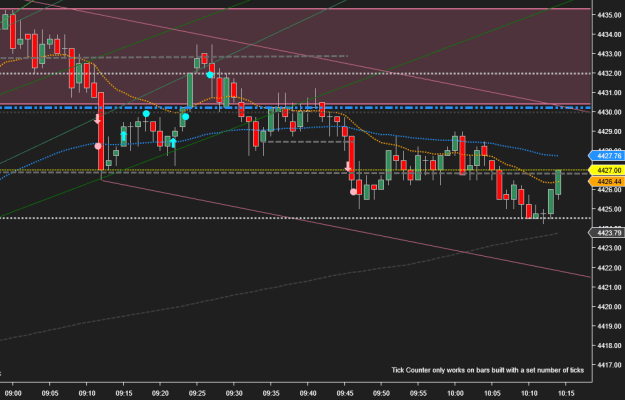Select the Tick Counter warning message text

tap(487, 370)
